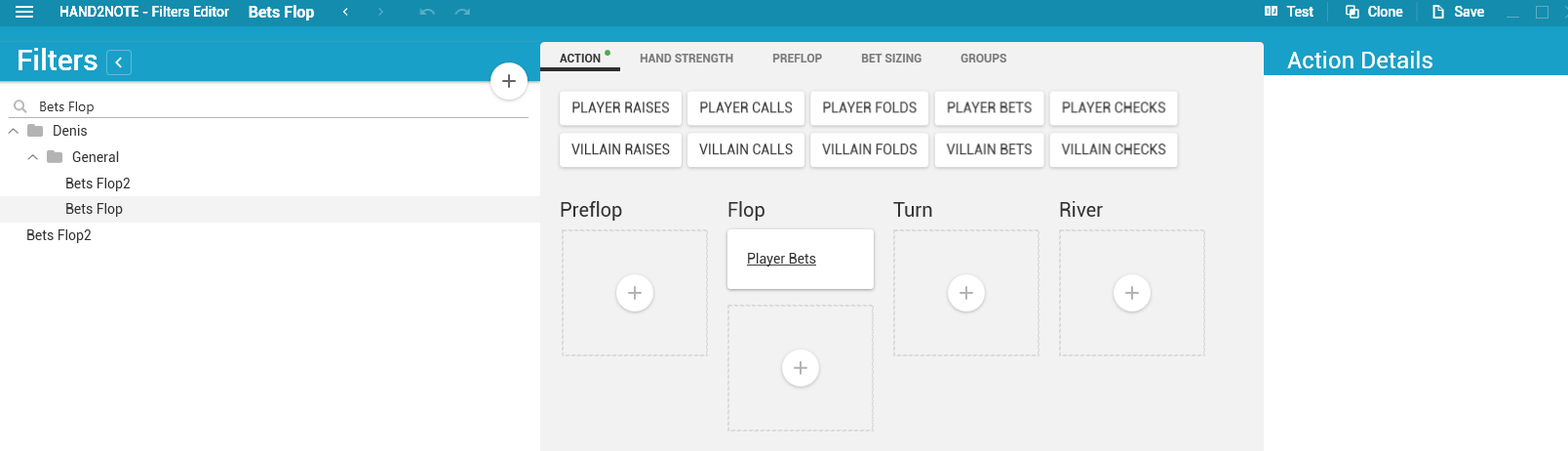Add an action to the Preflop slot
The width and height of the screenshot is (1568, 451).
635,293
